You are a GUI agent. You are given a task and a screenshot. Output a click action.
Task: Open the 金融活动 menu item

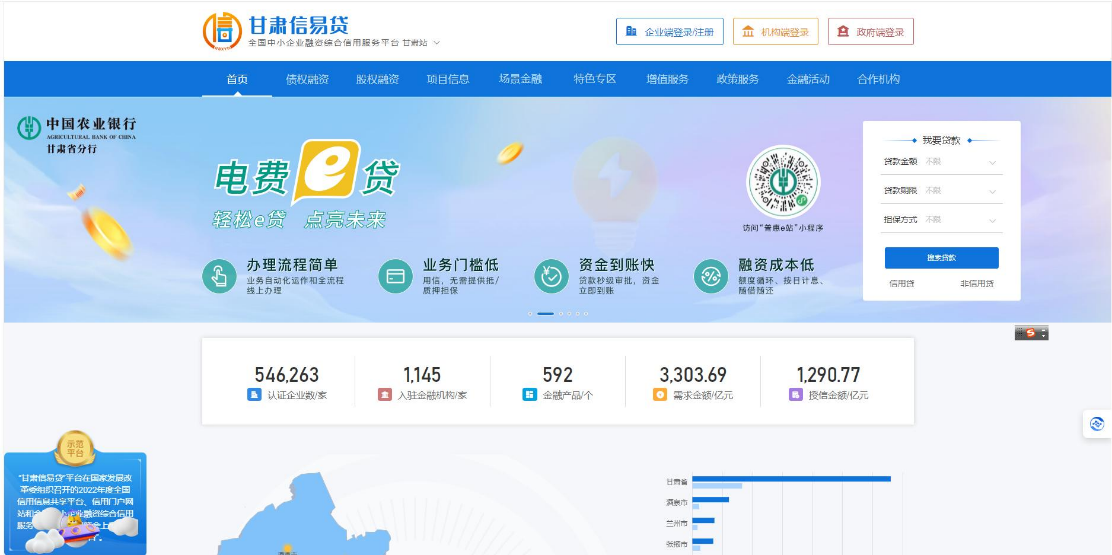pyautogui.click(x=808, y=79)
